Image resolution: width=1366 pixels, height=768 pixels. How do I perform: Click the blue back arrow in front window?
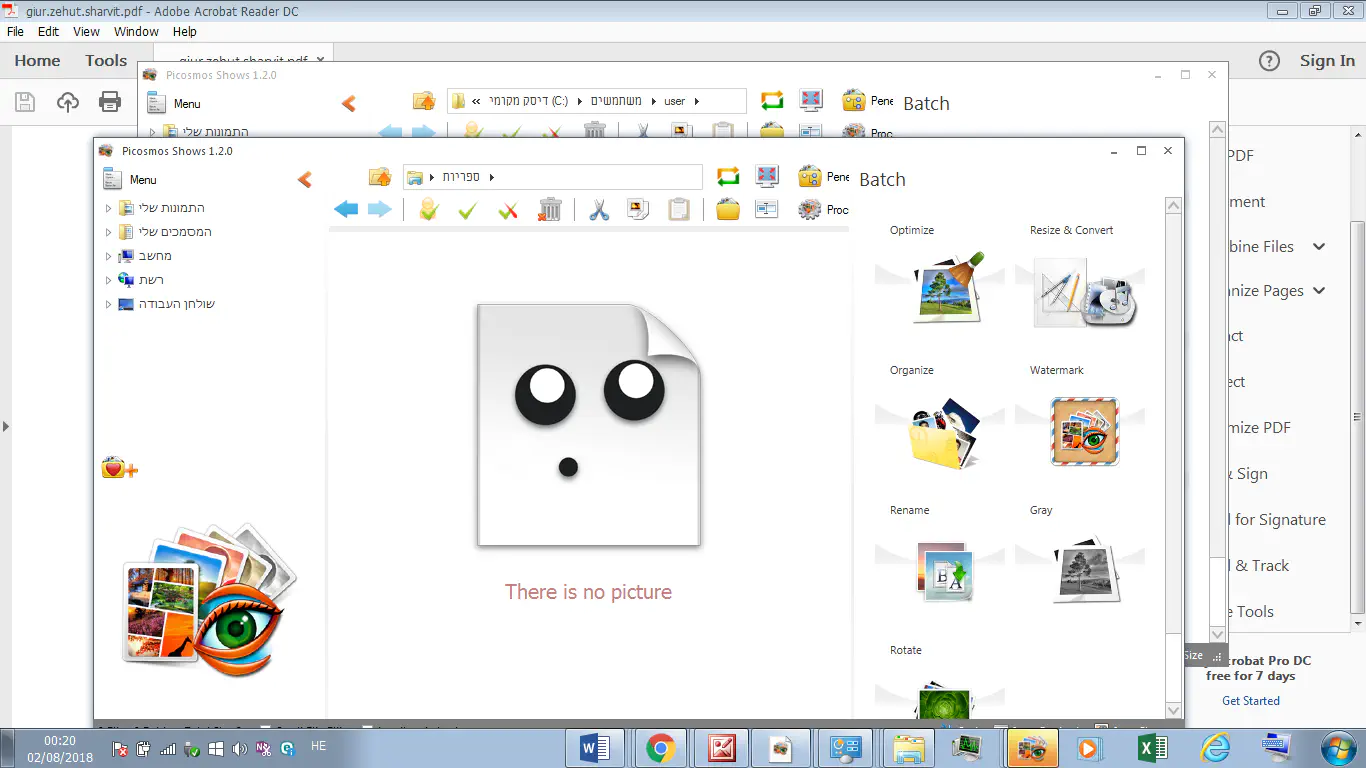click(346, 209)
